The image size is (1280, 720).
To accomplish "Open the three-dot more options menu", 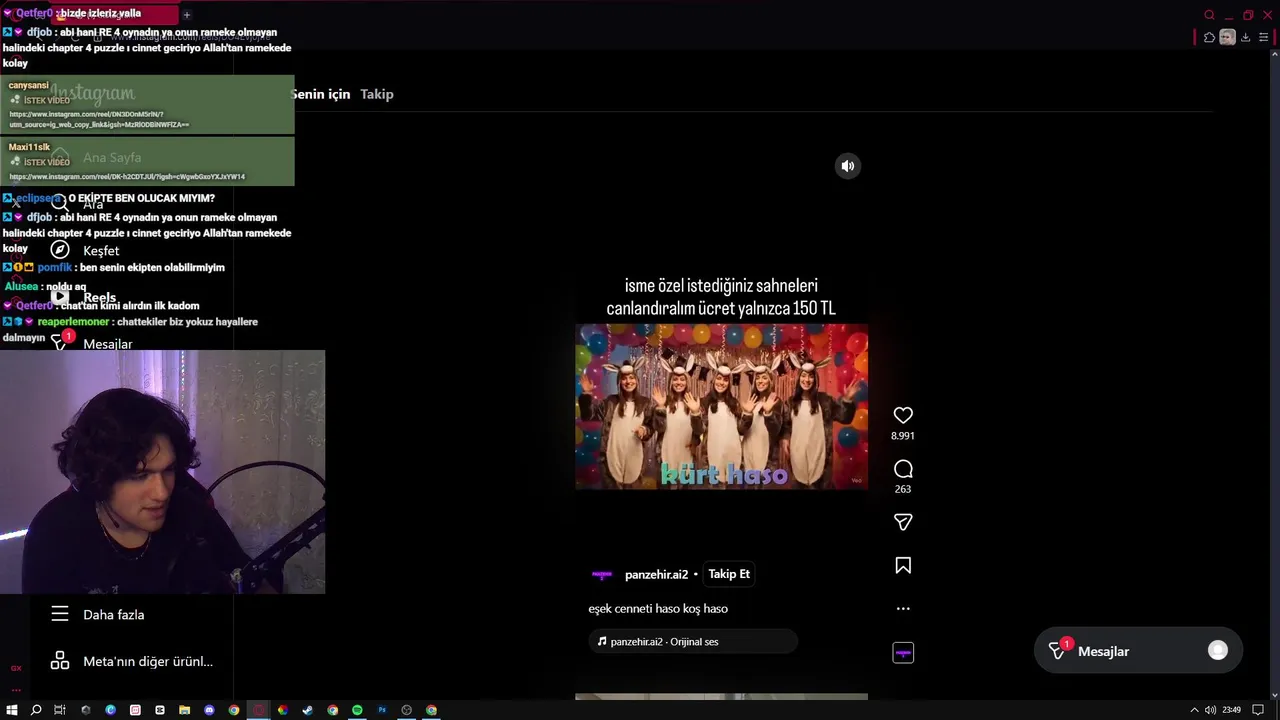I will [x=903, y=608].
